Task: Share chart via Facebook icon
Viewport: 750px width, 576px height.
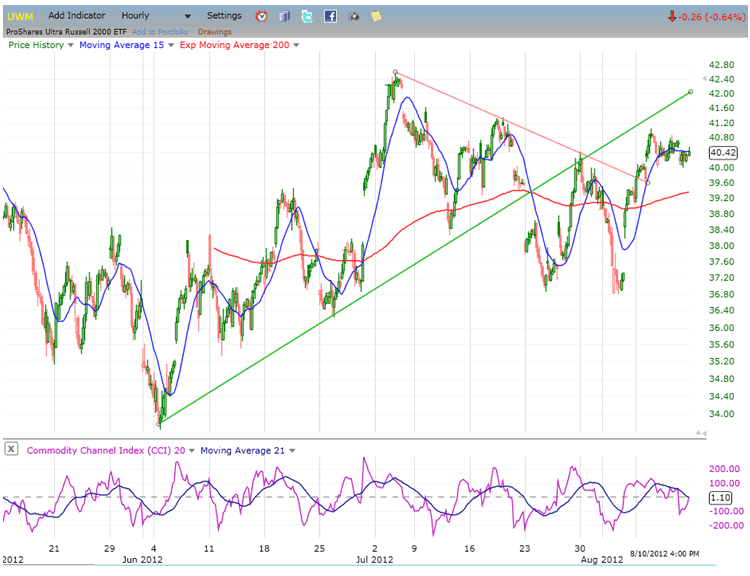Action: (x=330, y=16)
